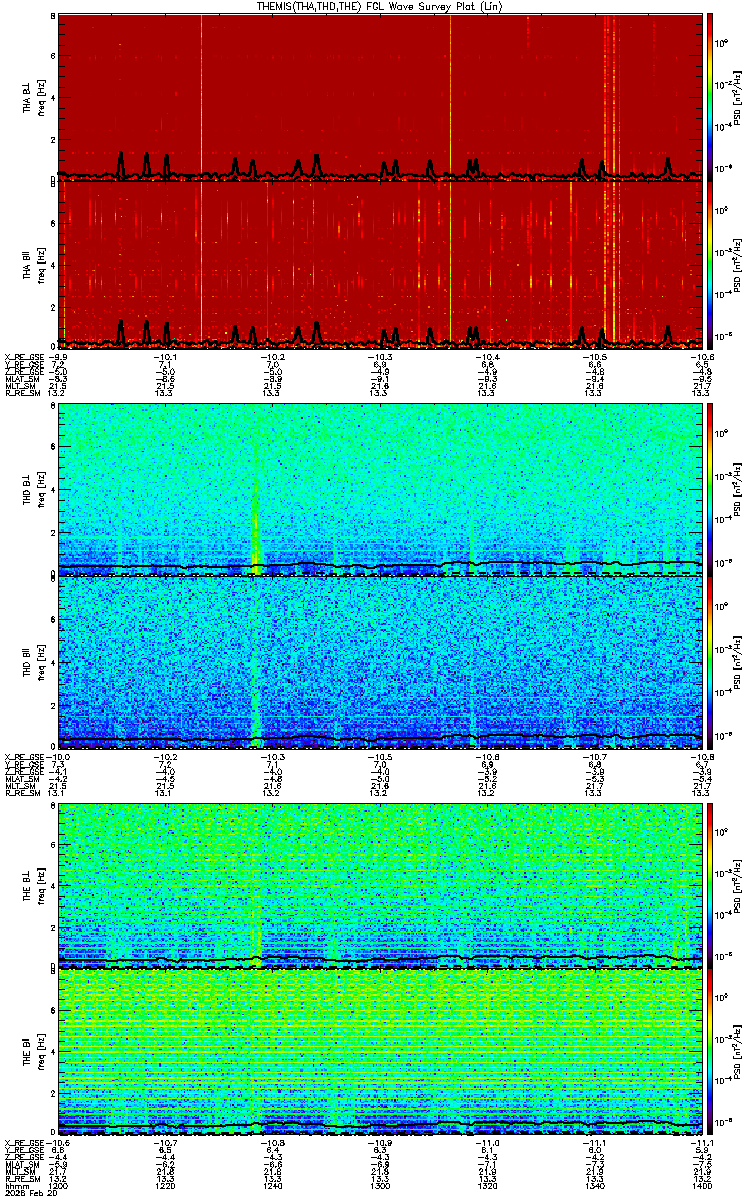Select the THA BL y-axis label

click(x=27, y=97)
